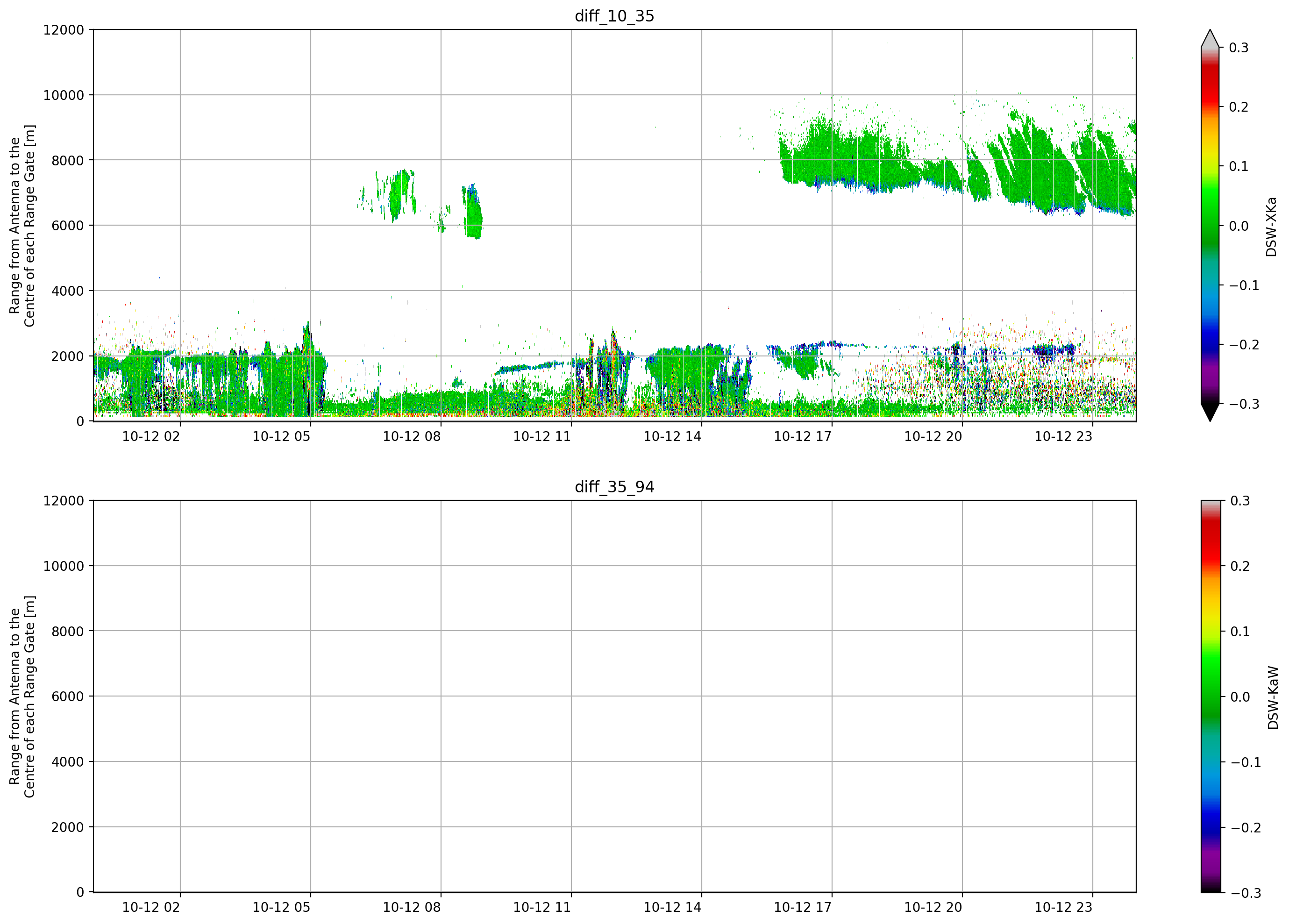Click "10-12 17" x tick in diff_10_35 plot

[x=803, y=436]
